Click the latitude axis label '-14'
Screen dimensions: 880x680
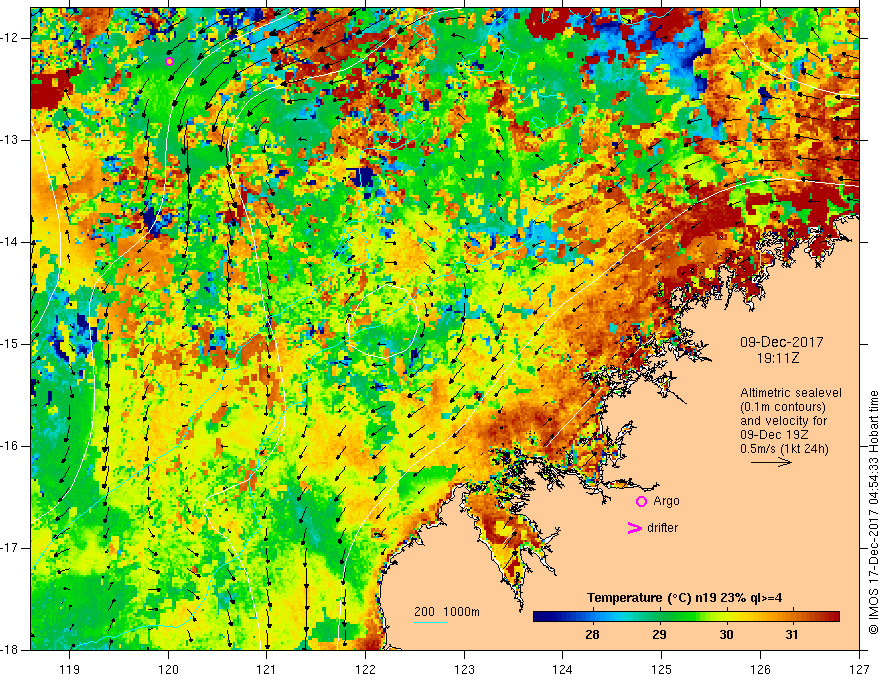[10, 242]
